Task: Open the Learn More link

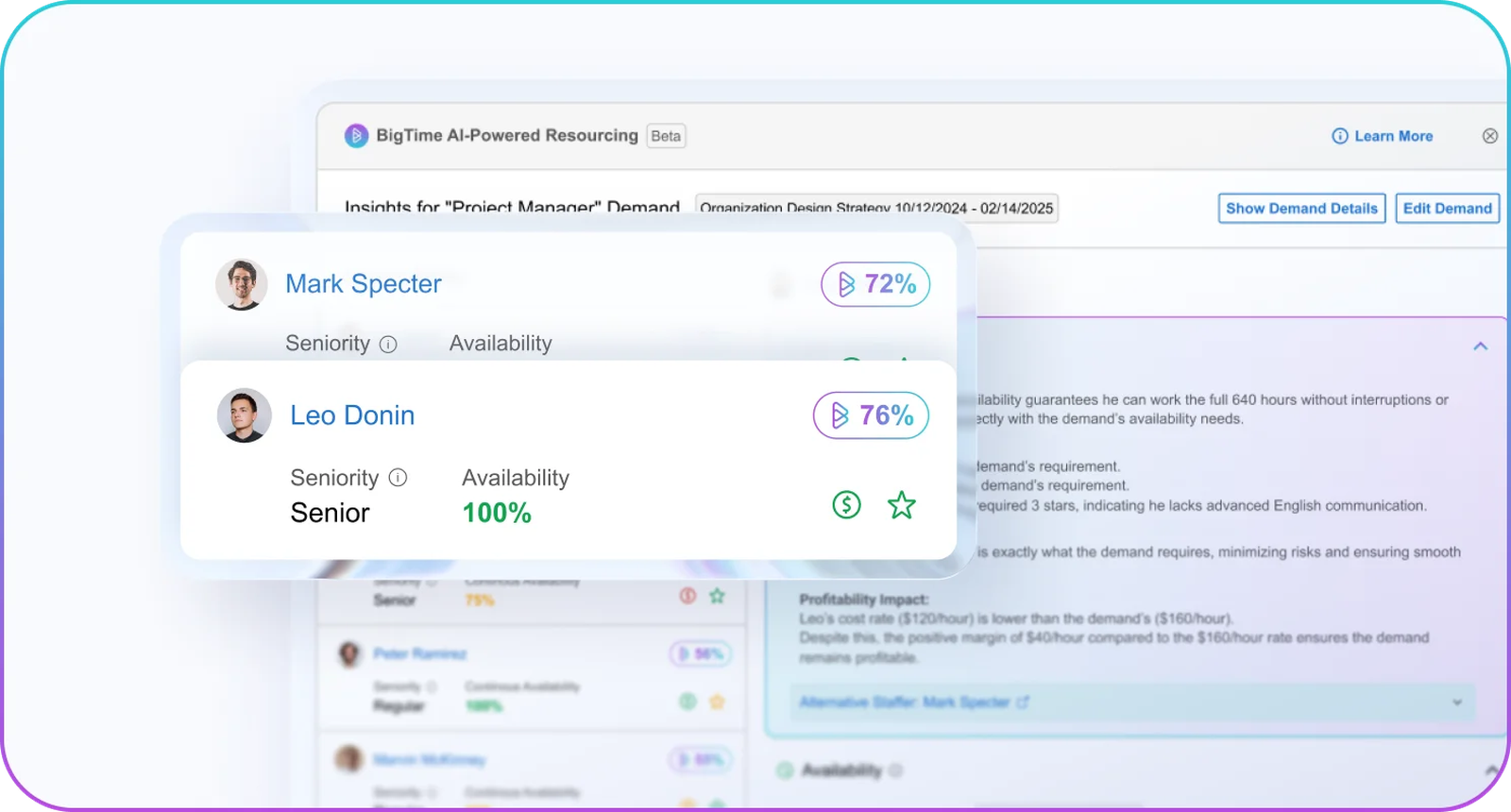Action: click(1383, 136)
